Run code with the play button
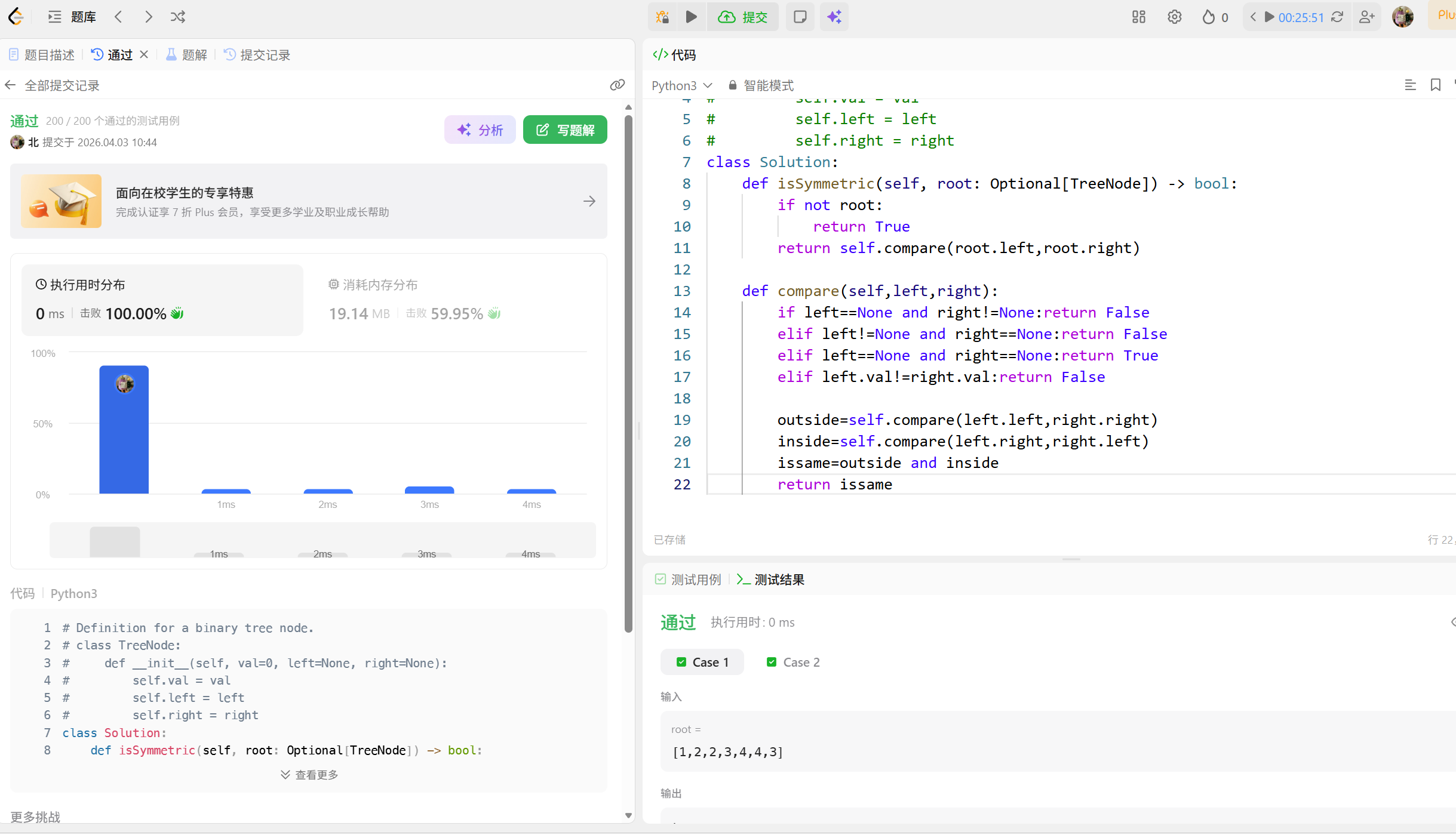Image resolution: width=1456 pixels, height=835 pixels. [x=691, y=17]
